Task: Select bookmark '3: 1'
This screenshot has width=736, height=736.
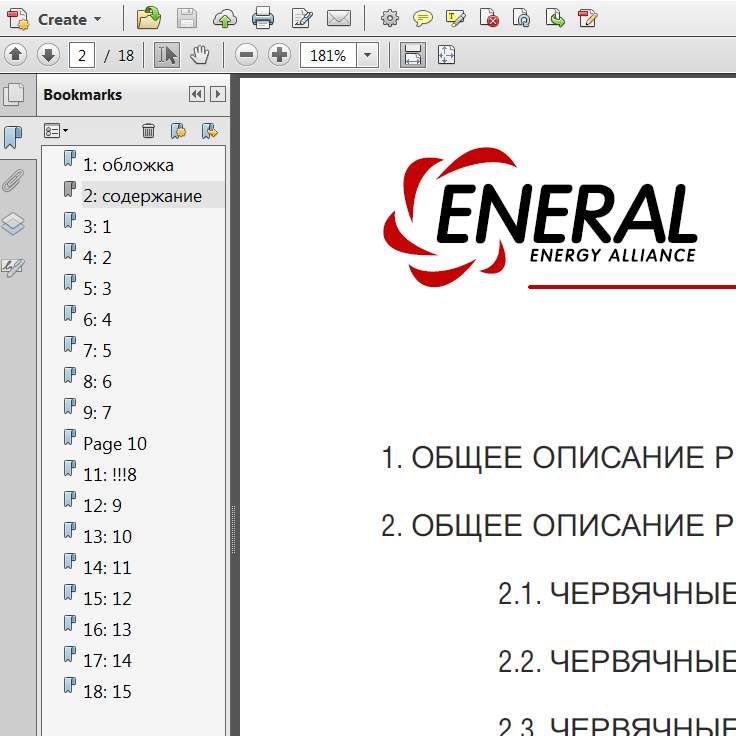Action: coord(97,227)
